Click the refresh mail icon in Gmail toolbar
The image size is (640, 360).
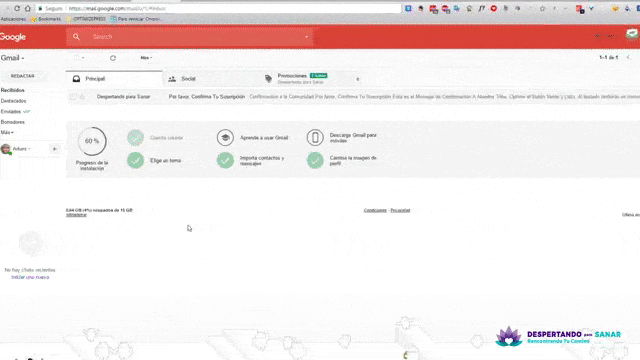point(113,58)
